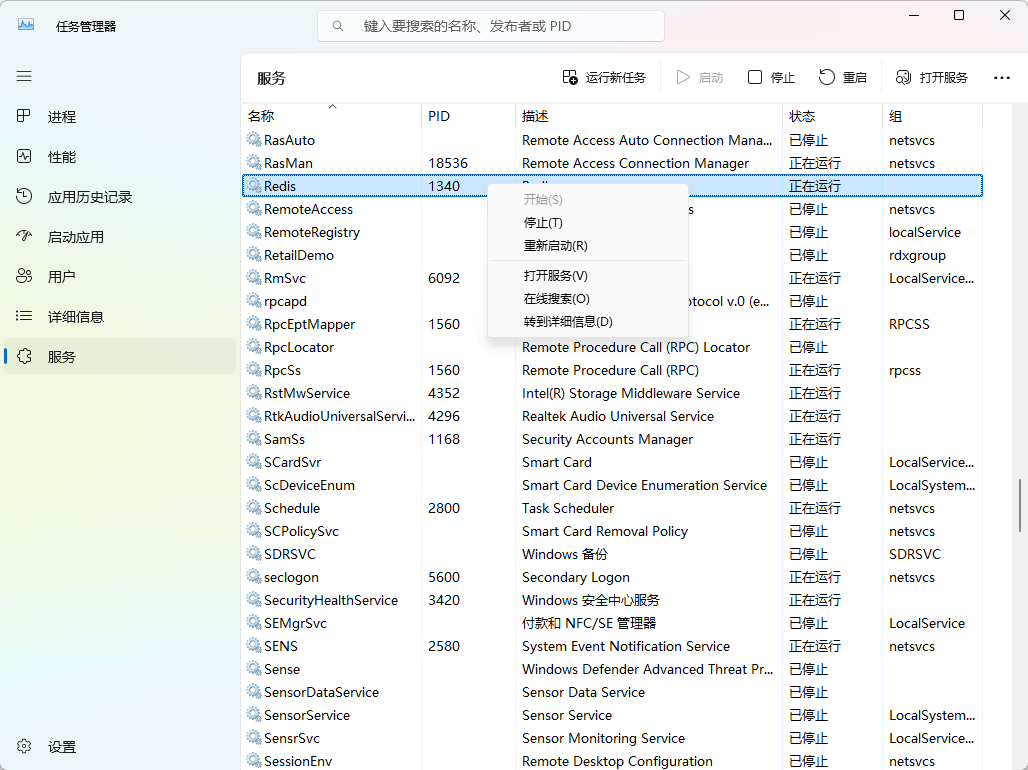The image size is (1028, 770).
Task: Click 打开服务 in the toolbar
Action: pos(930,77)
